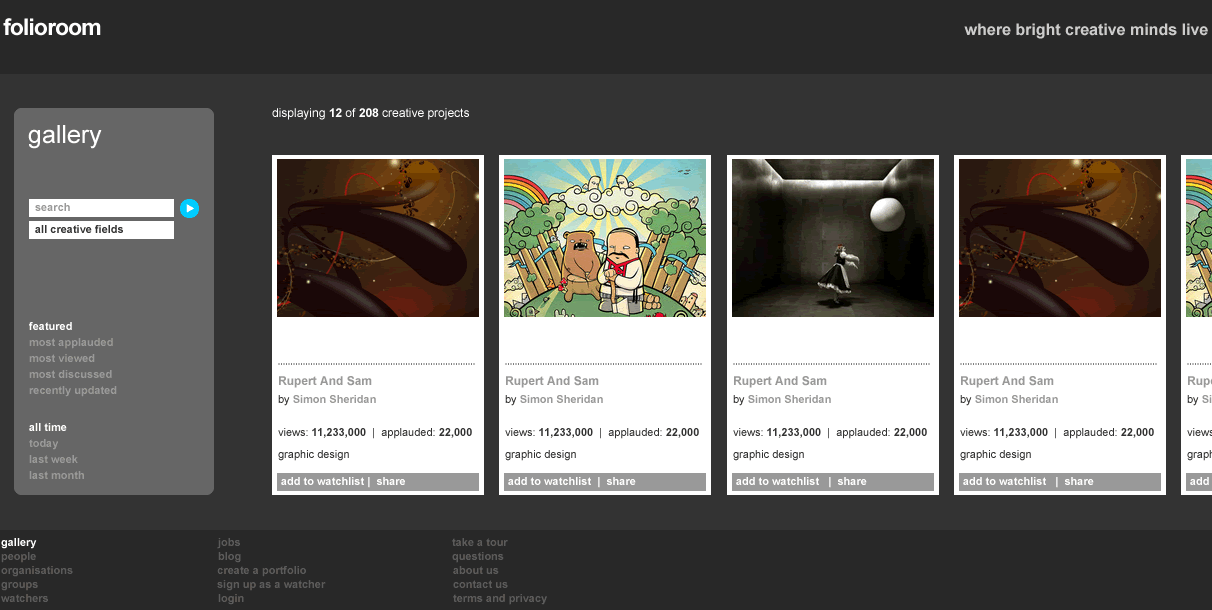Screen dimensions: 1212x610
Task: Click add to watchlist on first card
Action: [x=323, y=482]
